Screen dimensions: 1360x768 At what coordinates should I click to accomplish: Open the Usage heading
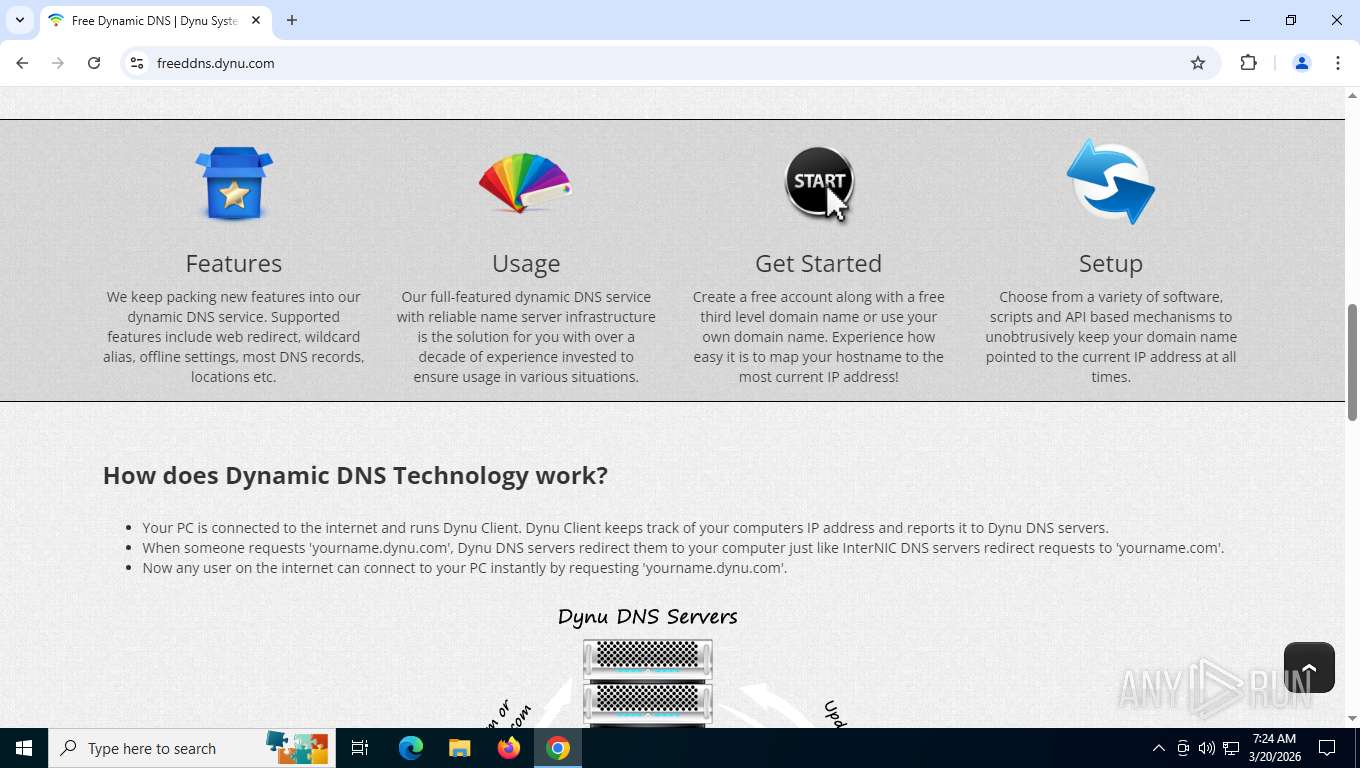[x=526, y=263]
